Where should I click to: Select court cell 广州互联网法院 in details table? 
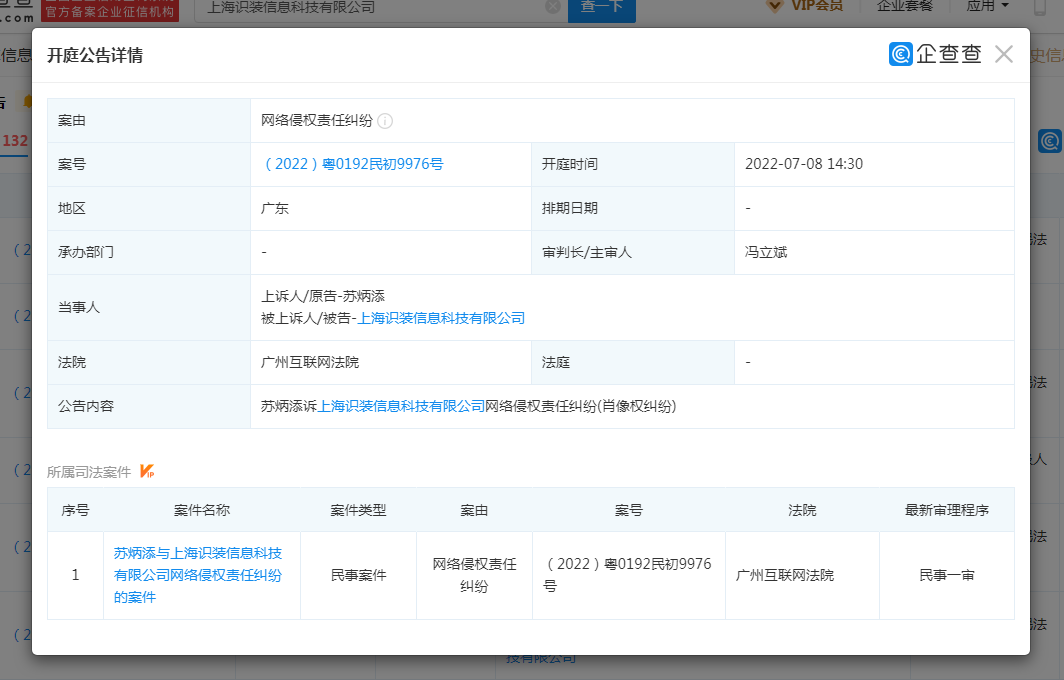310,362
